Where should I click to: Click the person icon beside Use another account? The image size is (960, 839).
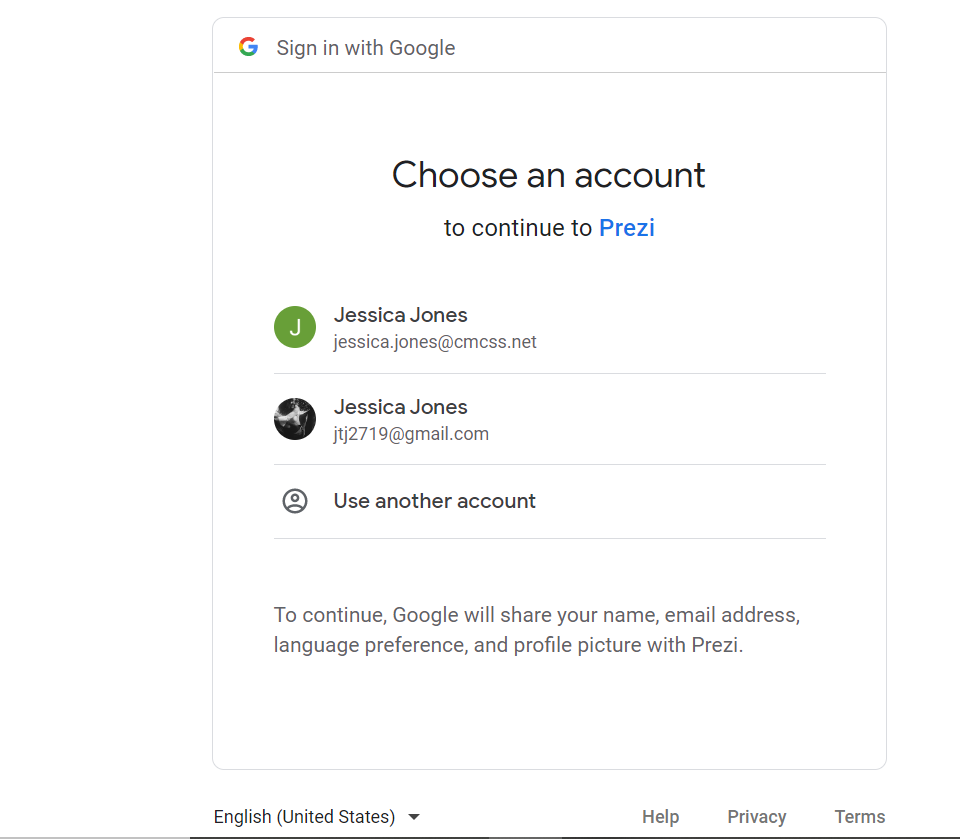pos(295,501)
